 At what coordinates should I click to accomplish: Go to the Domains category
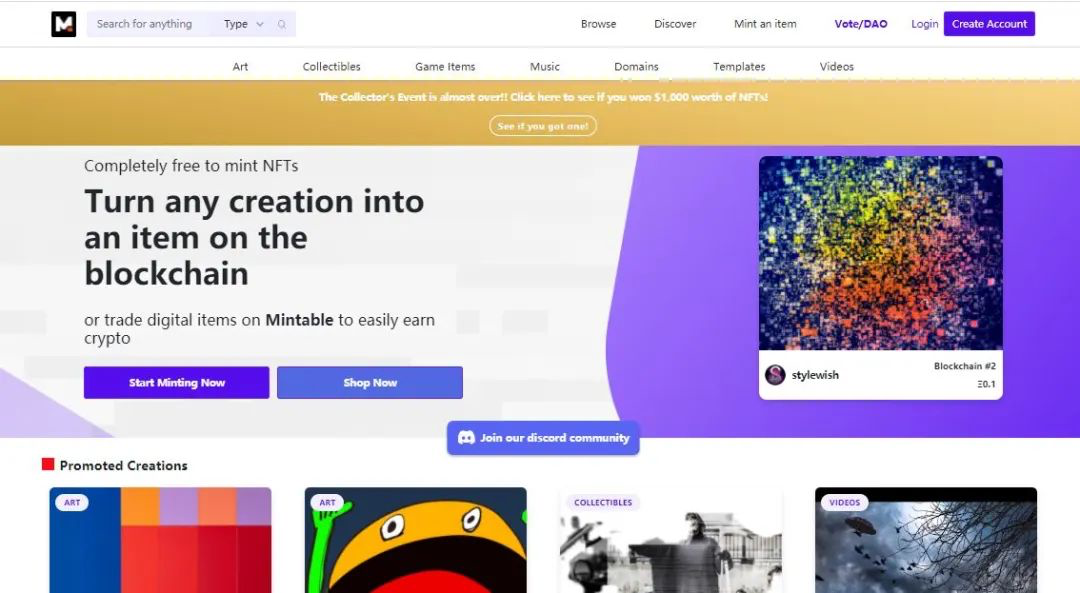coord(636,67)
